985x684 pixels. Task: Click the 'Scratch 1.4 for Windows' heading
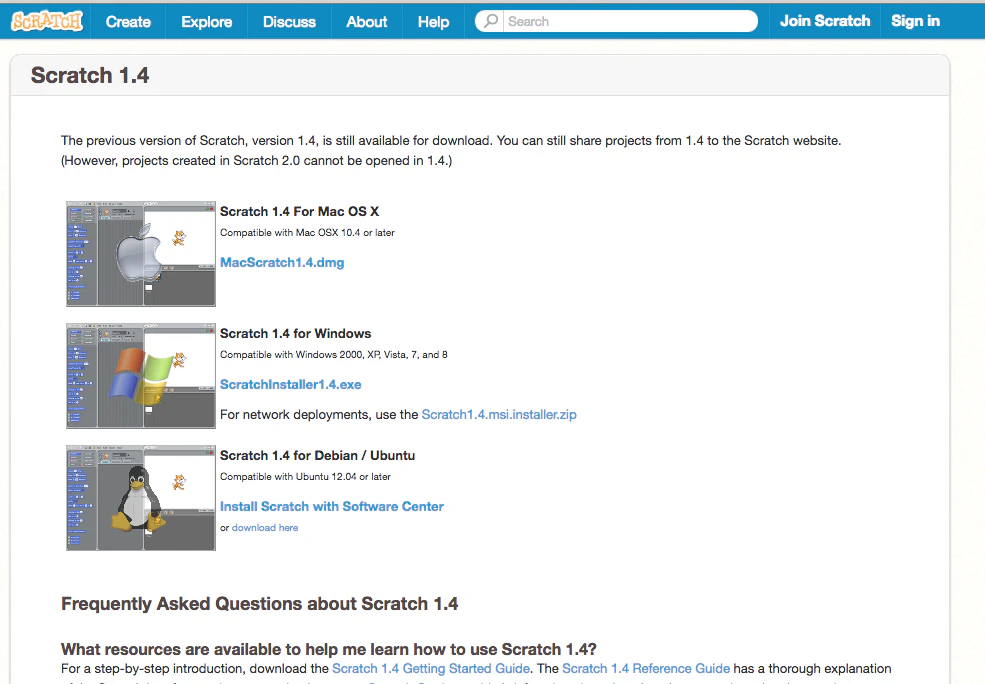coord(295,334)
